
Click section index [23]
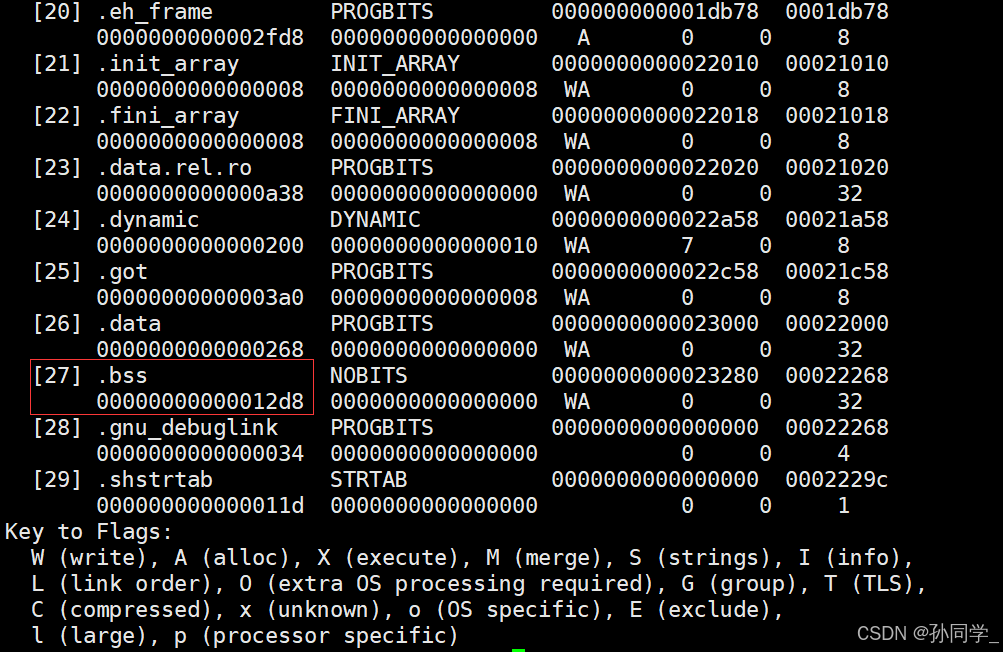point(57,168)
